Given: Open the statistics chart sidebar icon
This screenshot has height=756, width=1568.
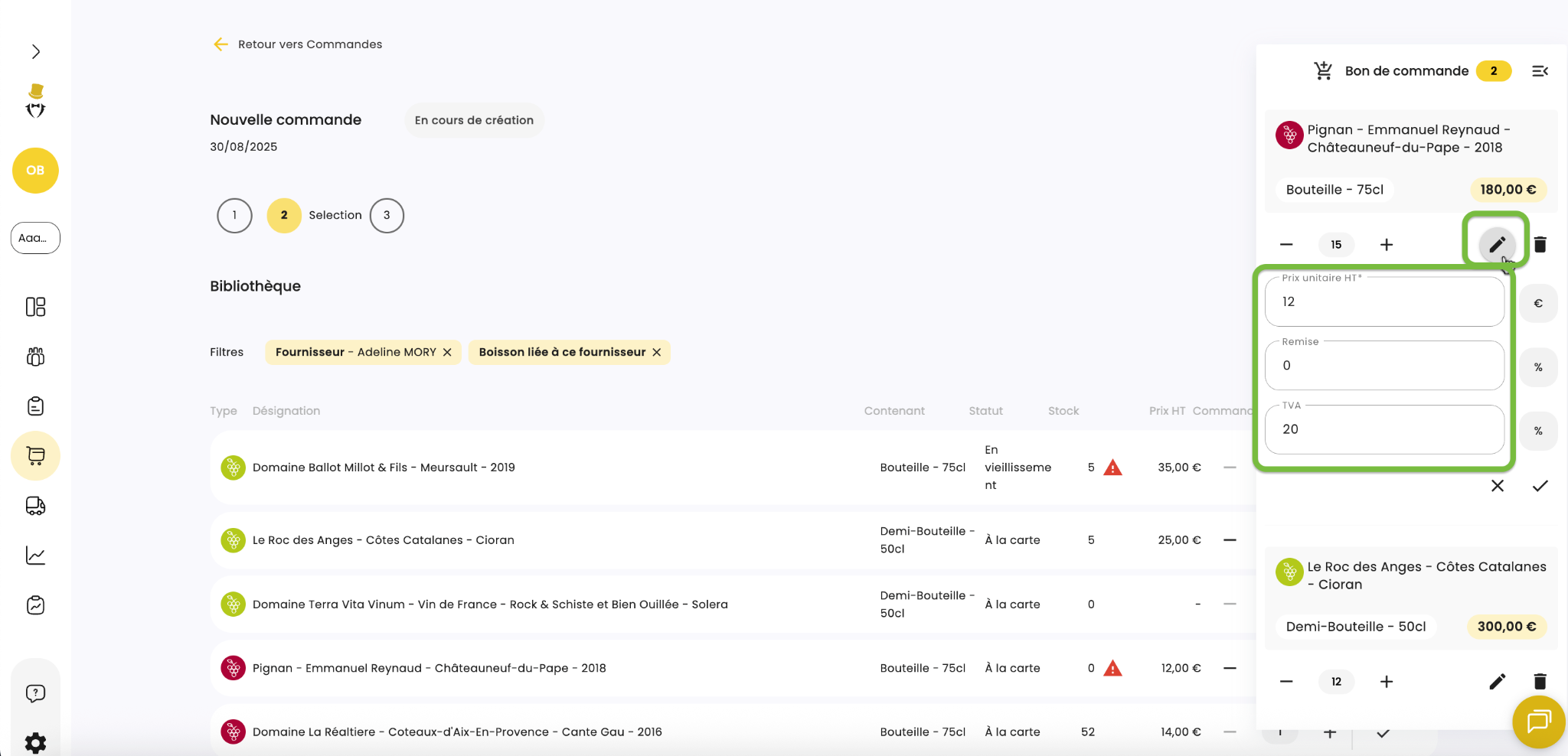Looking at the screenshot, I should [x=35, y=556].
